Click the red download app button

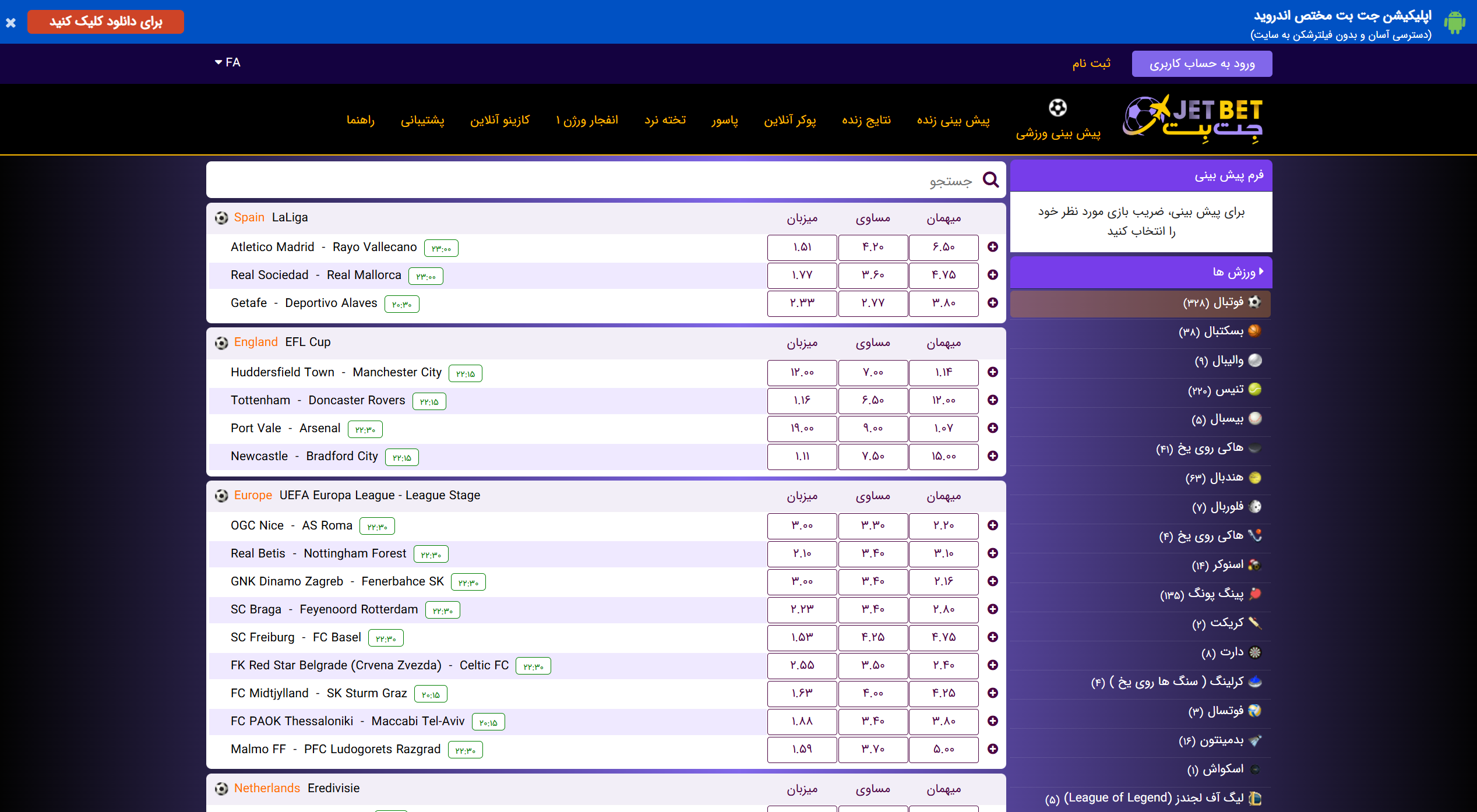[x=105, y=22]
